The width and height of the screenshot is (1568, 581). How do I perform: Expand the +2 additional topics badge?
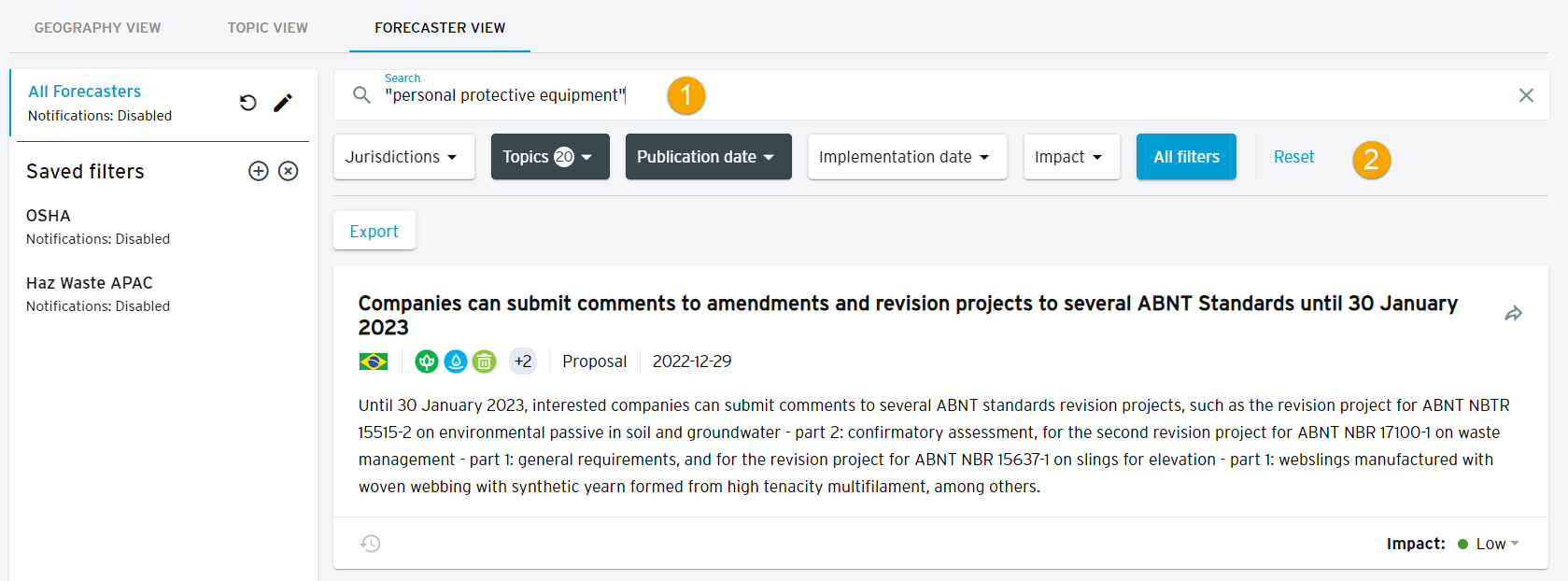pyautogui.click(x=523, y=361)
